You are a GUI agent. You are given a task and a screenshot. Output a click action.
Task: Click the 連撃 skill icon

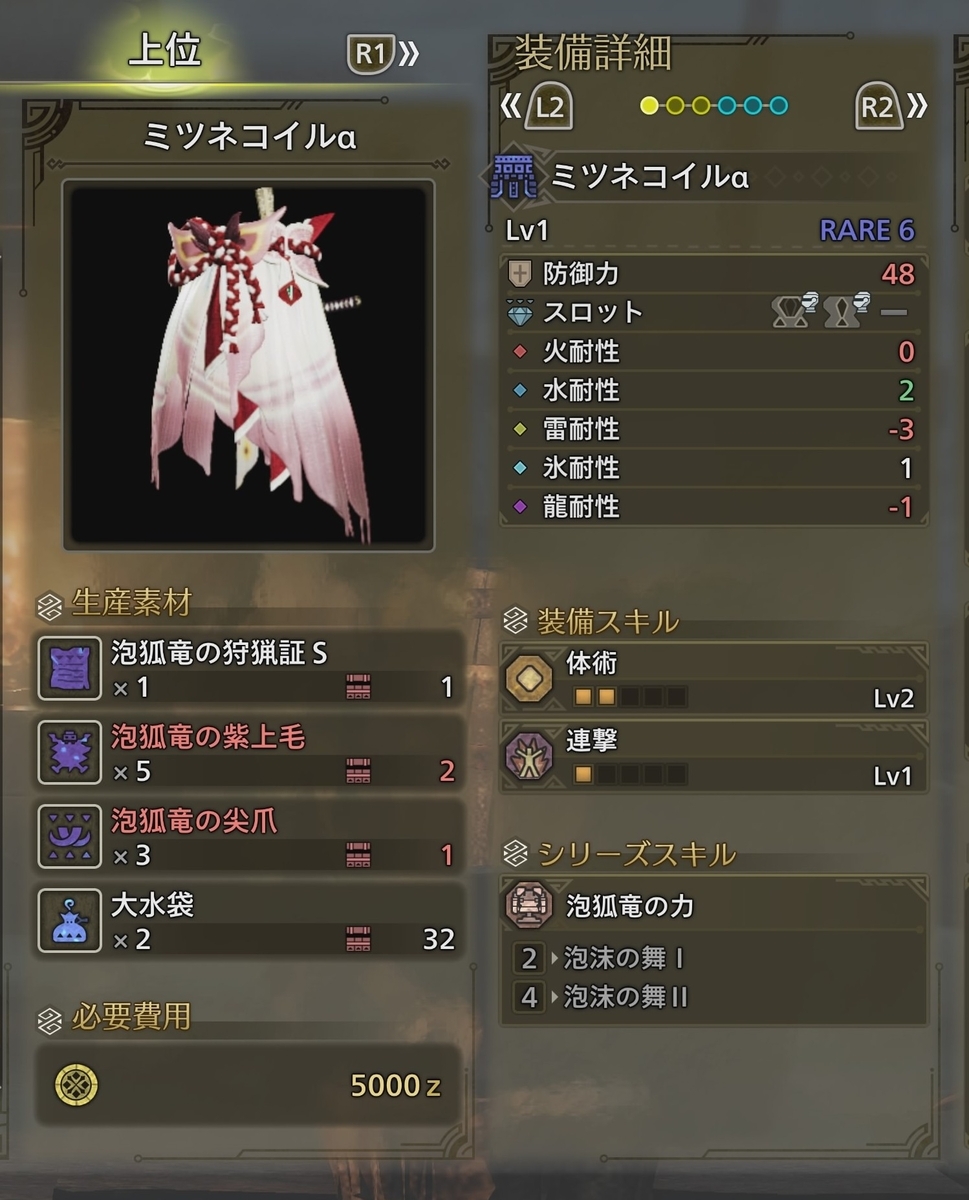pyautogui.click(x=529, y=756)
